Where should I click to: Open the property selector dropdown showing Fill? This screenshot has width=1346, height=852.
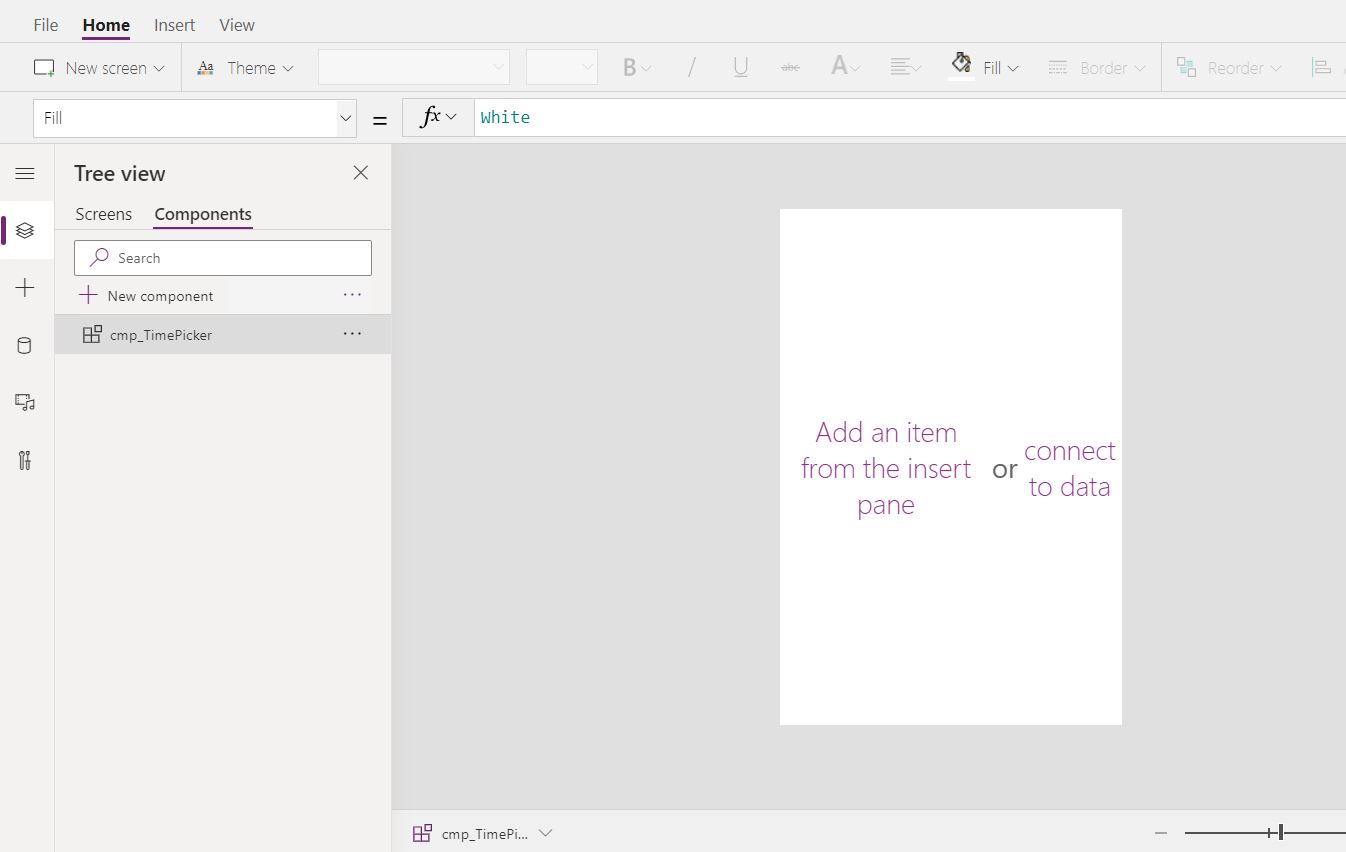(x=345, y=118)
